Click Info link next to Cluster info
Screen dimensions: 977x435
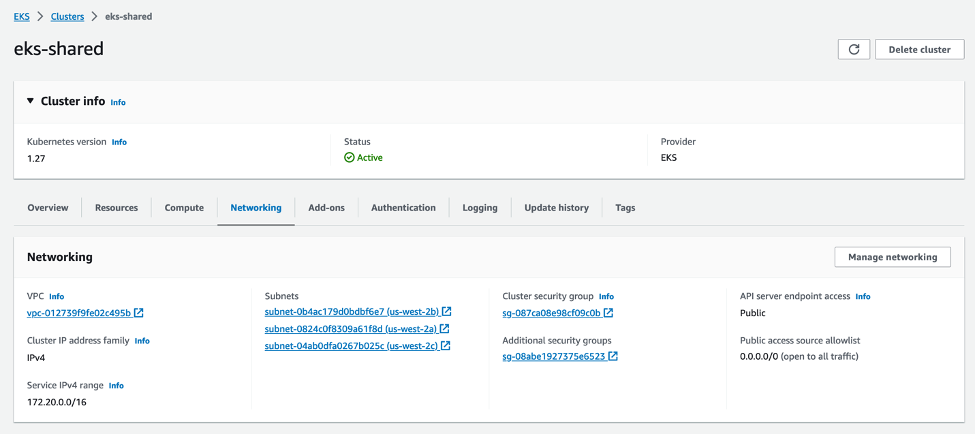tap(118, 102)
